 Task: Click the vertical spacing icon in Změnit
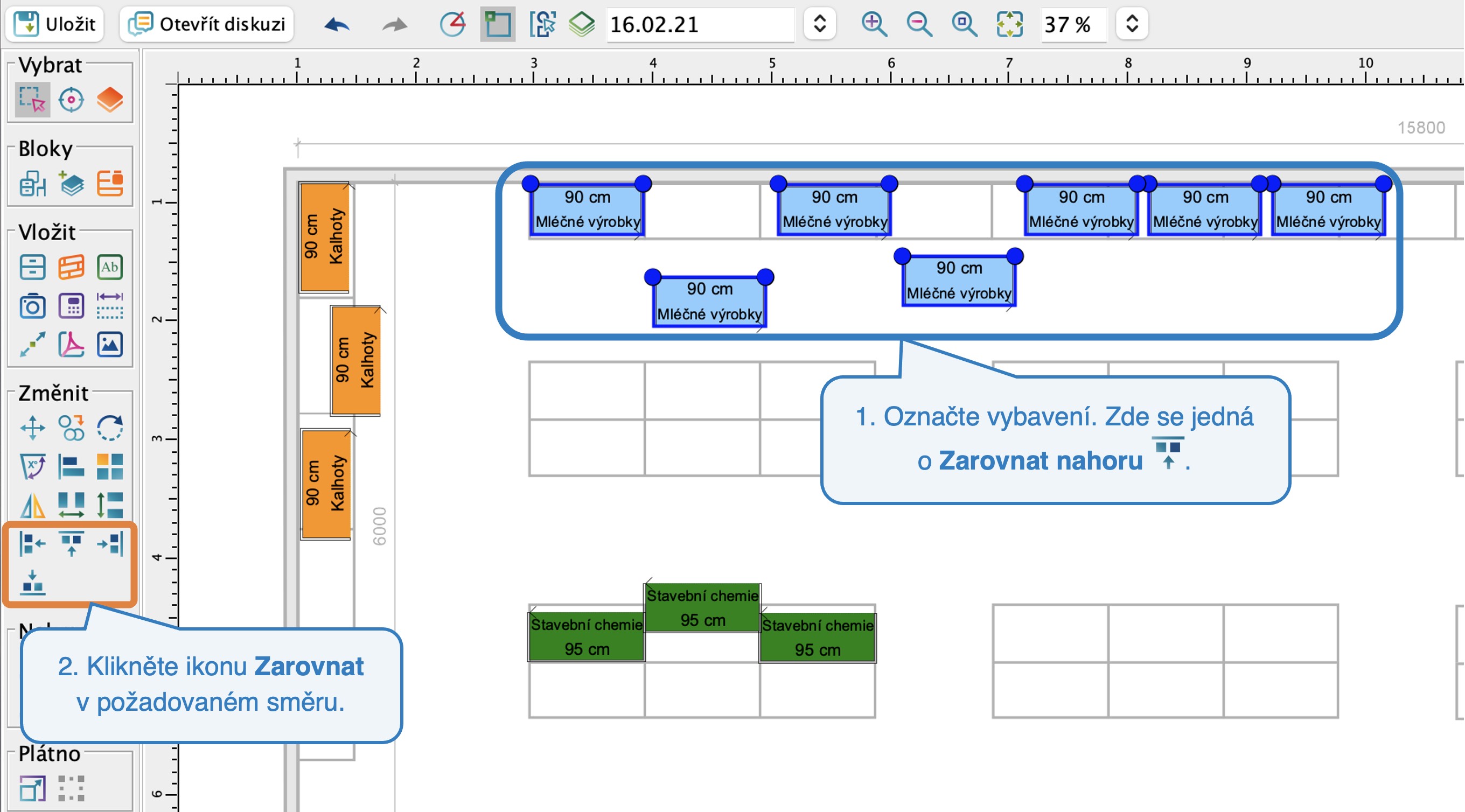[110, 505]
